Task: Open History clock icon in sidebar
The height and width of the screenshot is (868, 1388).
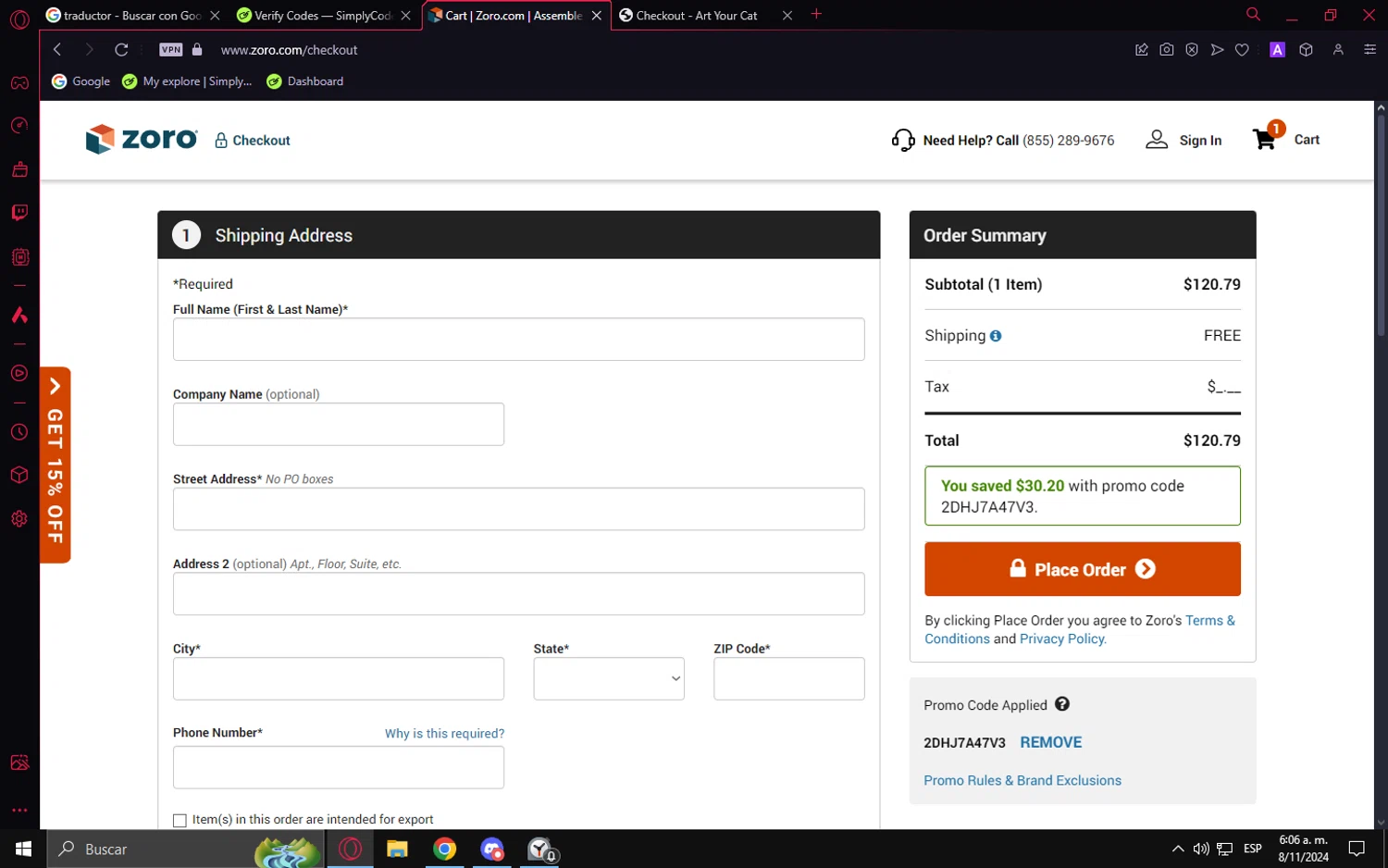Action: point(19,432)
